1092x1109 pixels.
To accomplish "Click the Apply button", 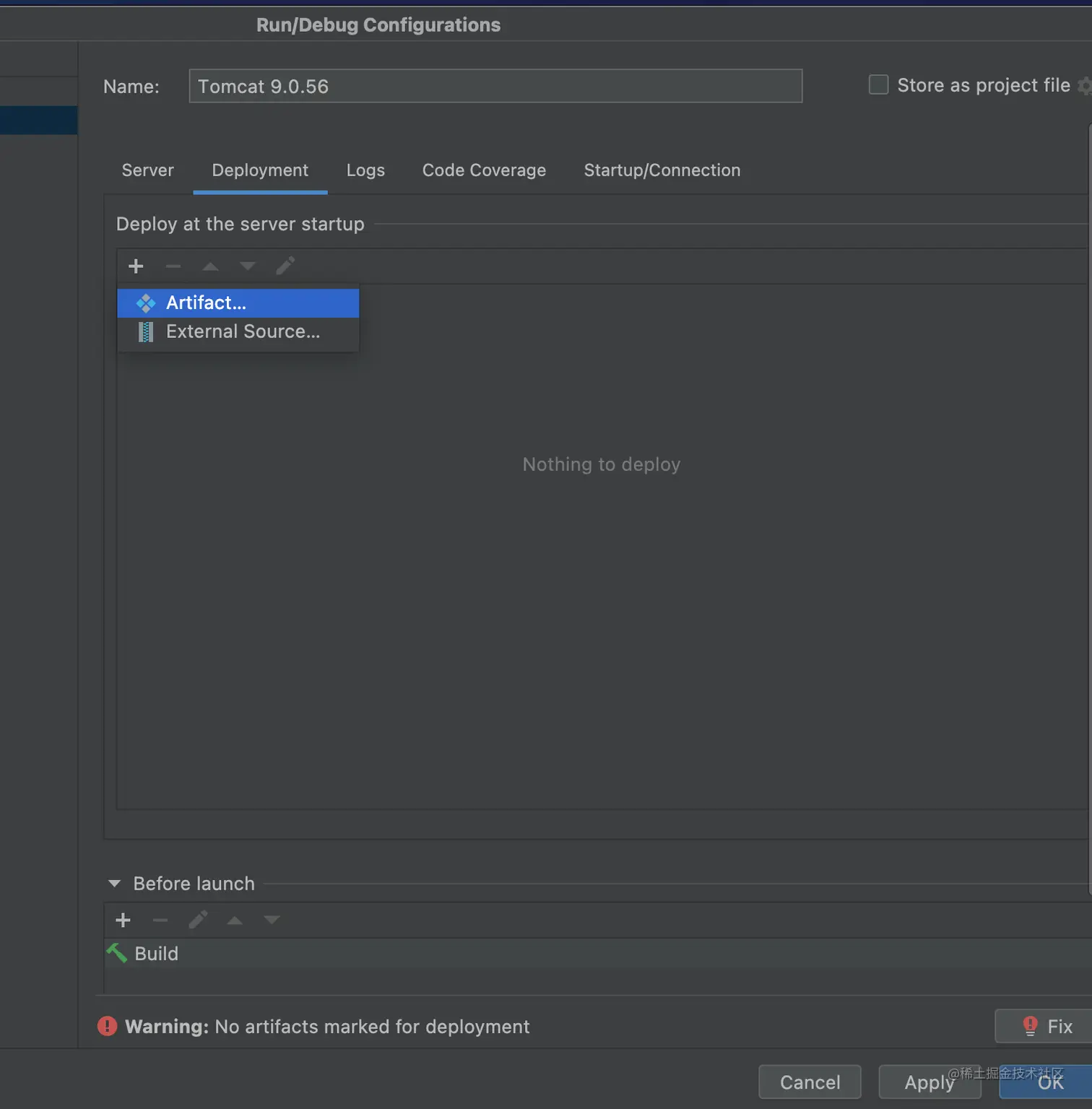I will 929,1082.
